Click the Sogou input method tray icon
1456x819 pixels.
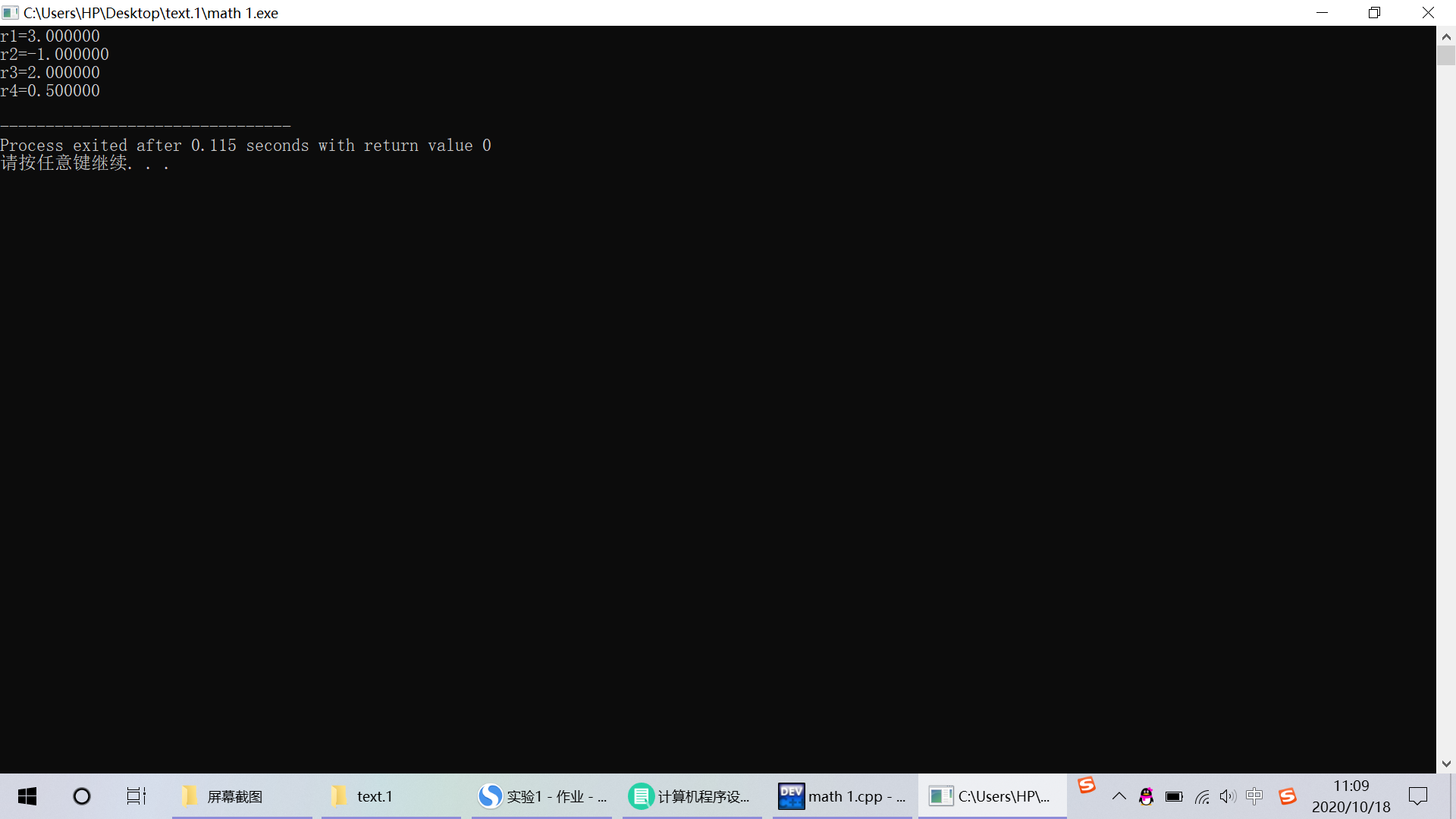[1287, 796]
